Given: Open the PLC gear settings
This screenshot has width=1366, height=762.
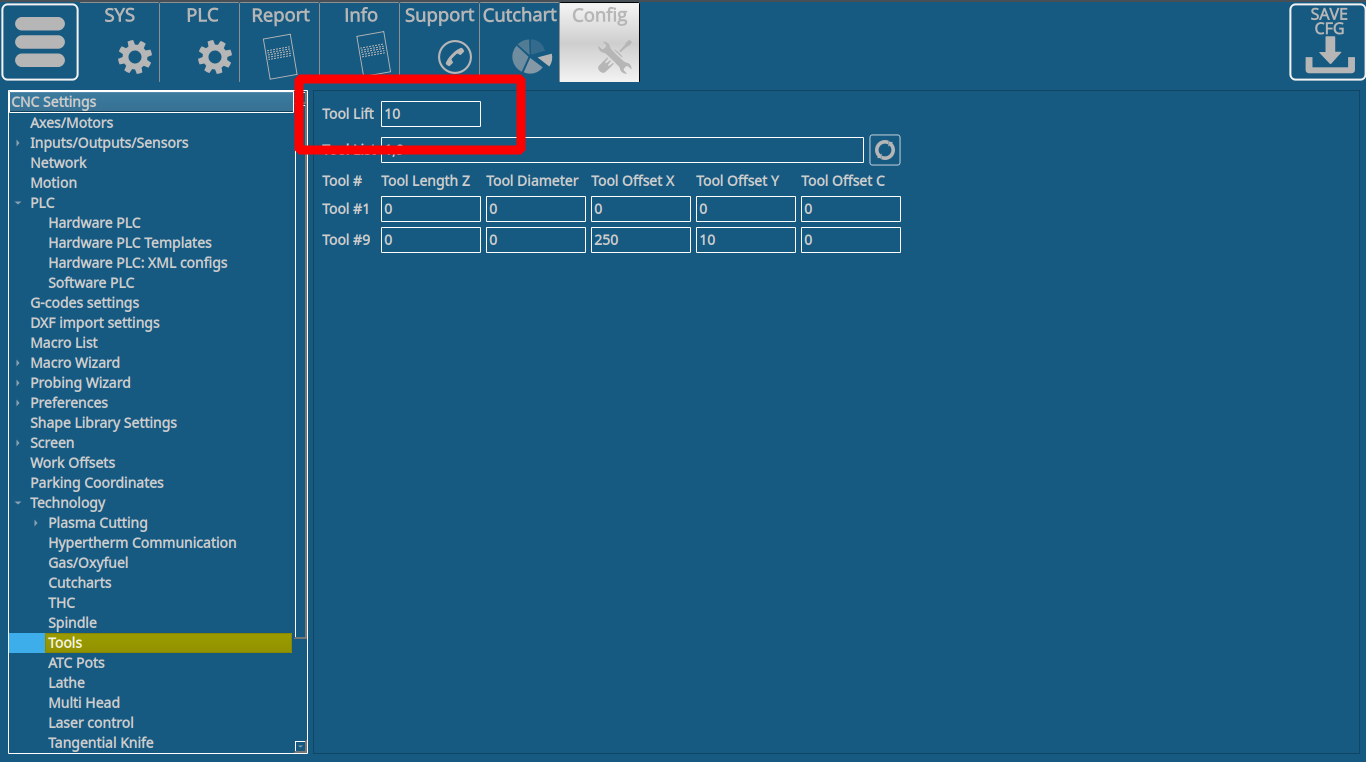Looking at the screenshot, I should tap(214, 58).
